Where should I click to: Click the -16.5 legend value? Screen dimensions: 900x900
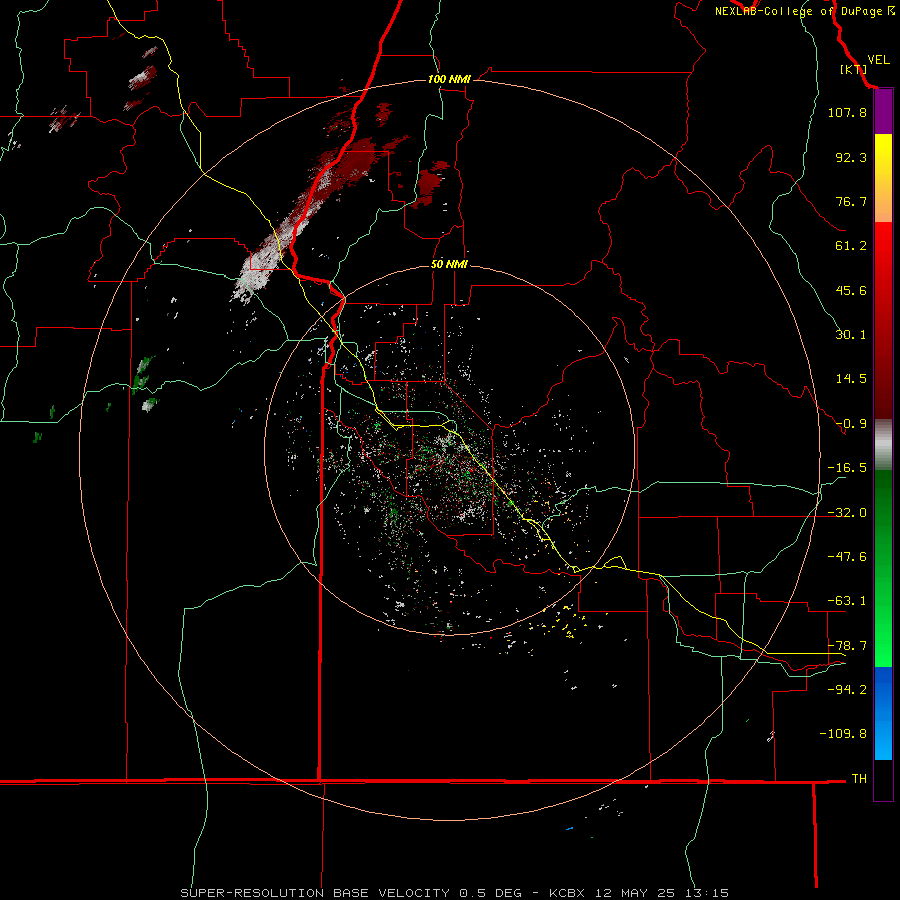click(847, 468)
